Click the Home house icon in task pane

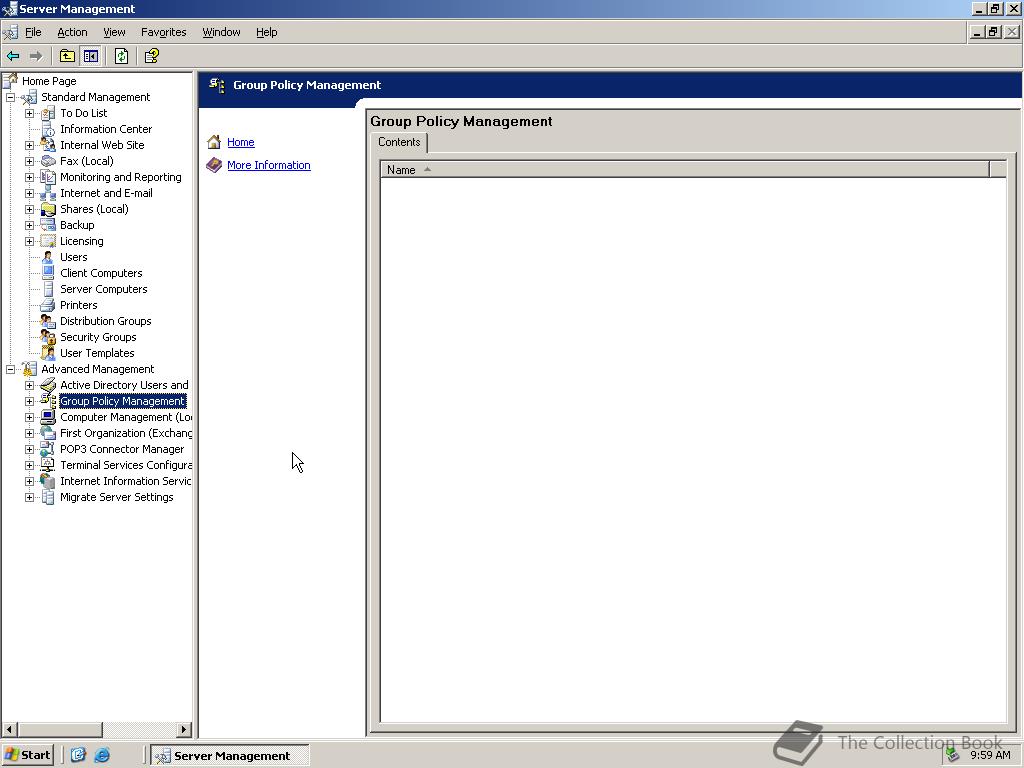(214, 142)
